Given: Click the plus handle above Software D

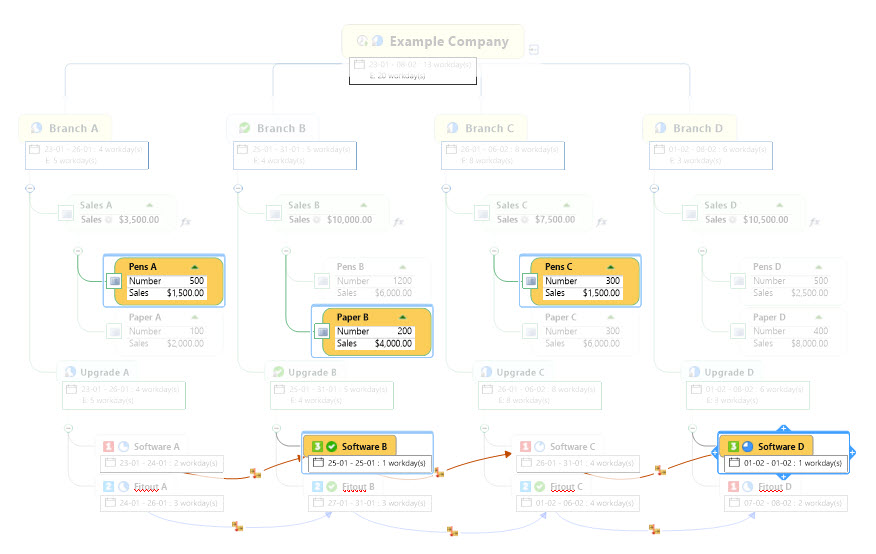Looking at the screenshot, I should click(783, 429).
